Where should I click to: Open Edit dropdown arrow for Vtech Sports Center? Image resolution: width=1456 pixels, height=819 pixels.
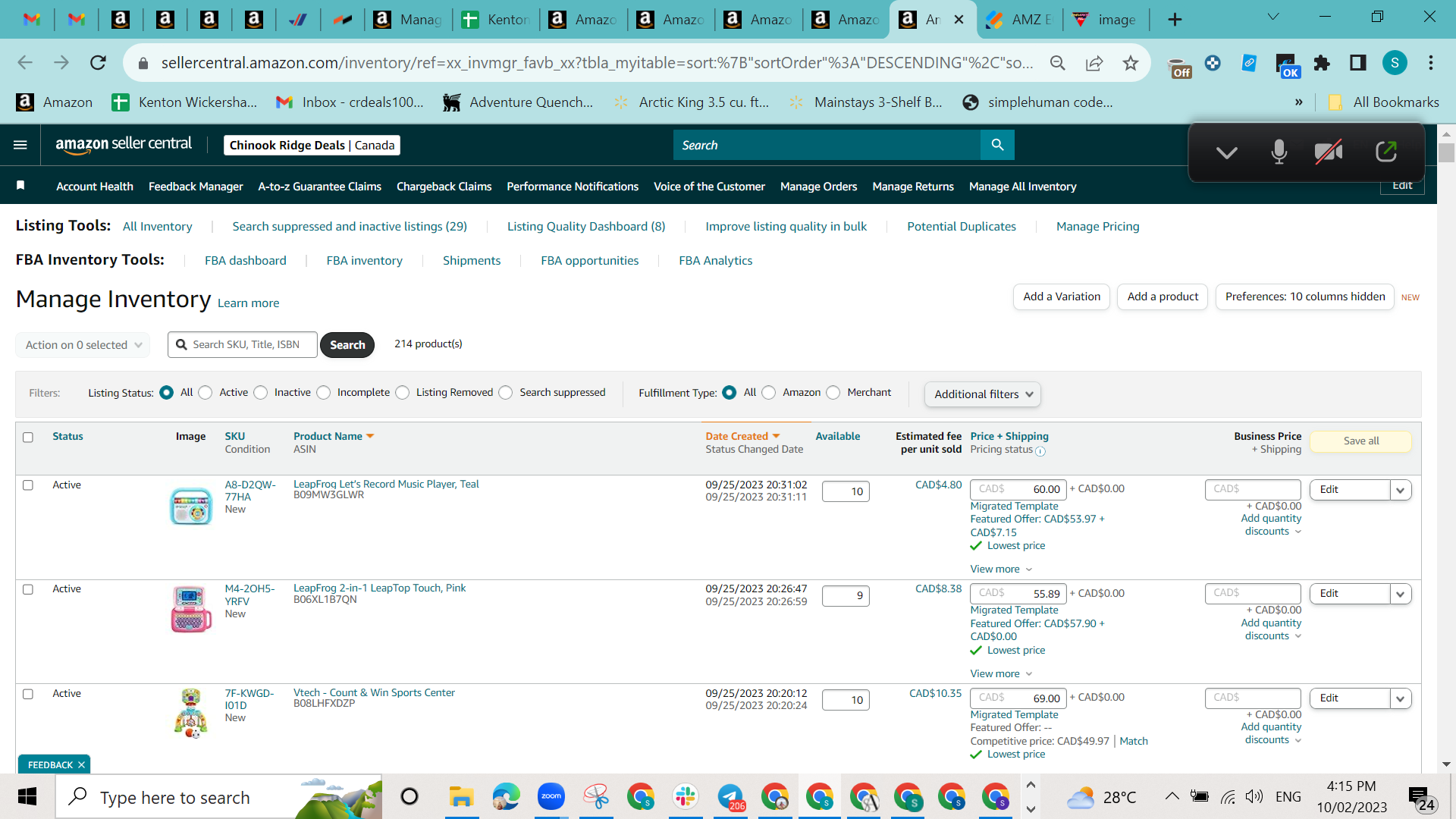click(1401, 698)
